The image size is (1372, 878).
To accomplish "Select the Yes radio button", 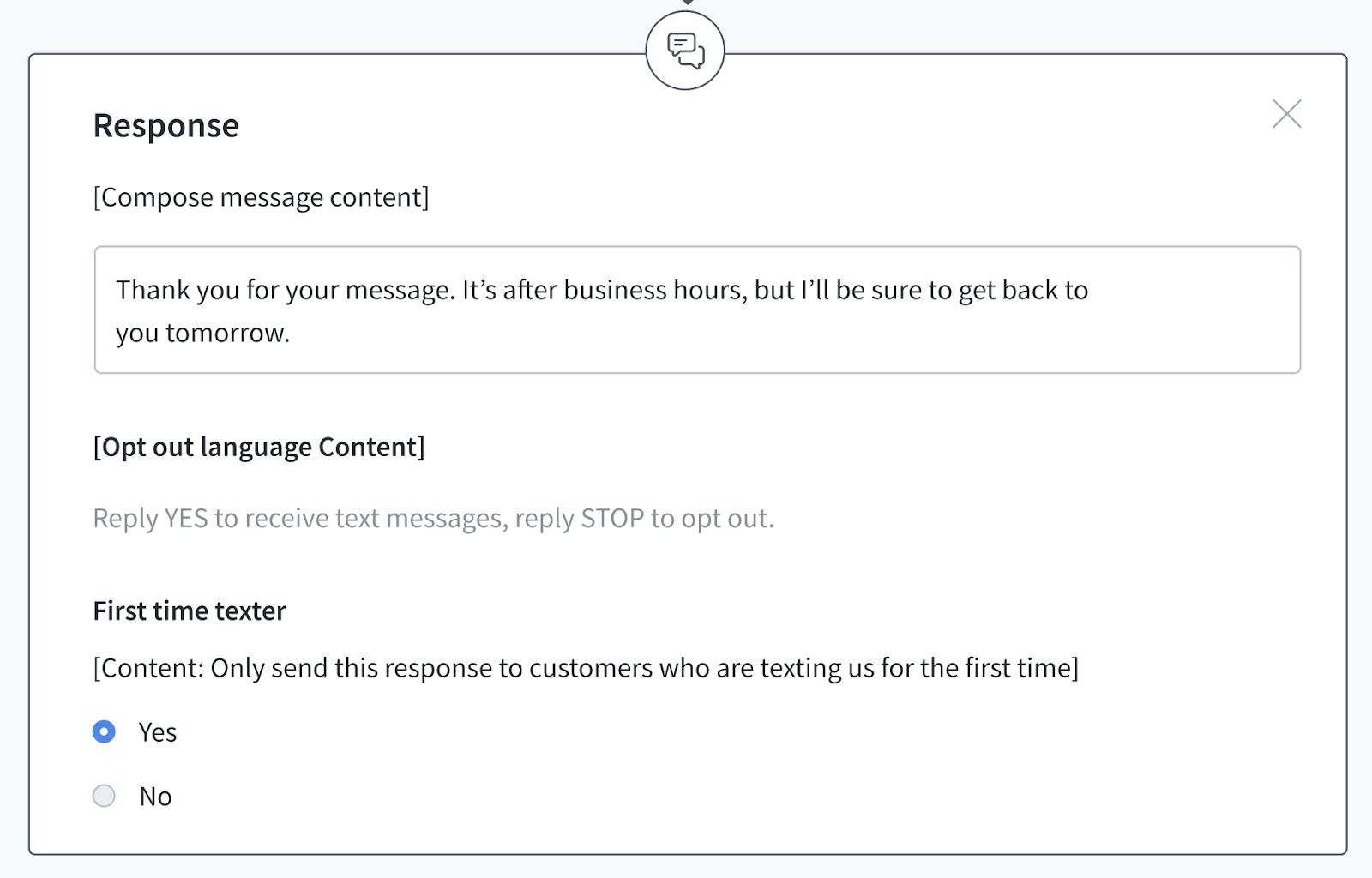I will (x=104, y=731).
